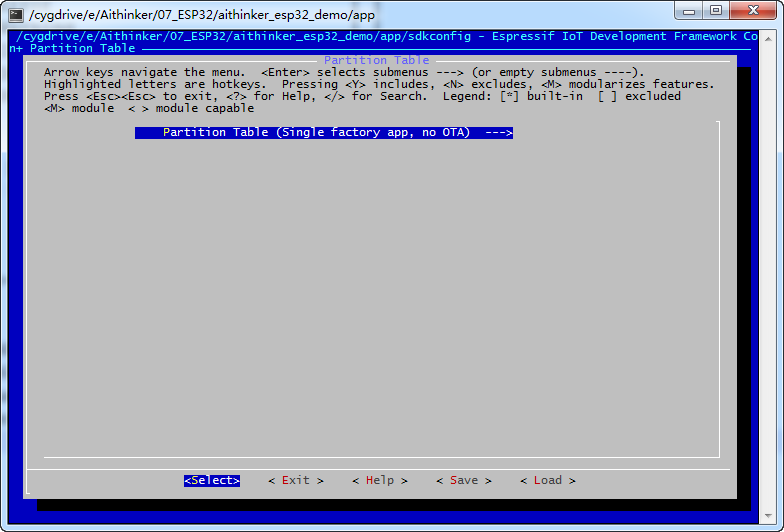Click the scrollbar down arrow
The image size is (784, 532).
click(x=768, y=516)
